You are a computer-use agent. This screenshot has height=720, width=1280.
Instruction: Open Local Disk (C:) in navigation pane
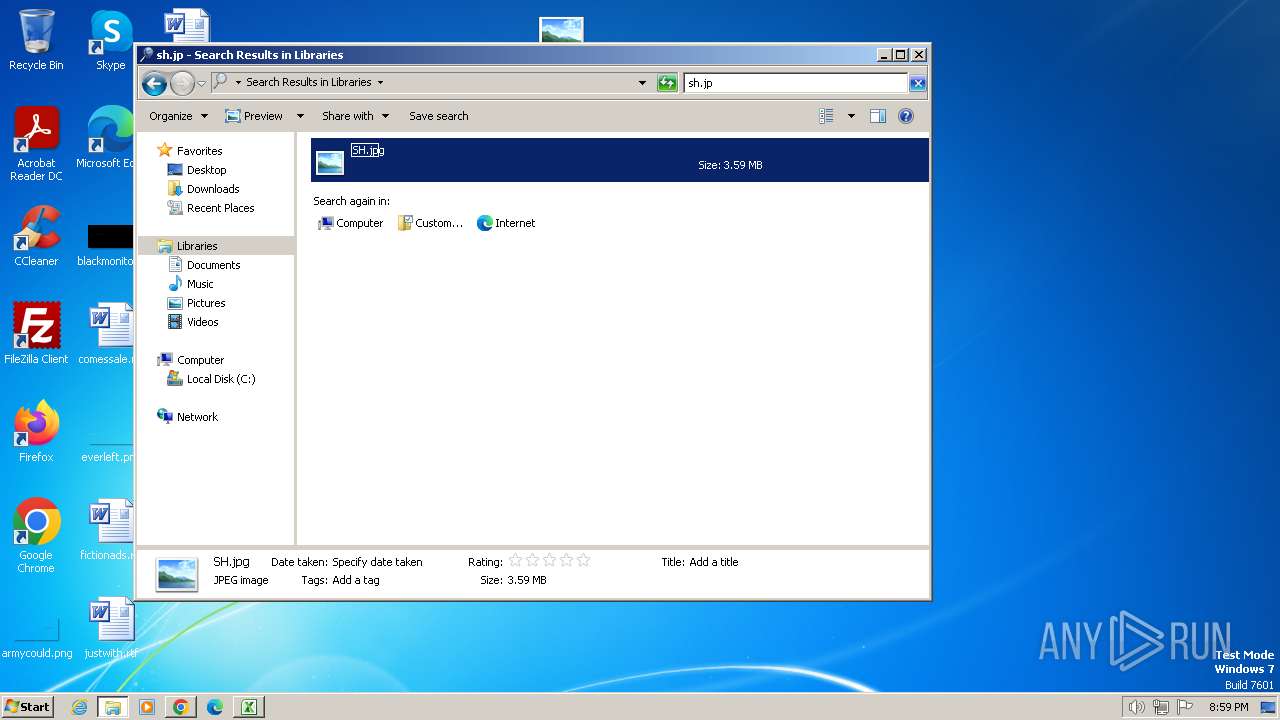[x=221, y=379]
